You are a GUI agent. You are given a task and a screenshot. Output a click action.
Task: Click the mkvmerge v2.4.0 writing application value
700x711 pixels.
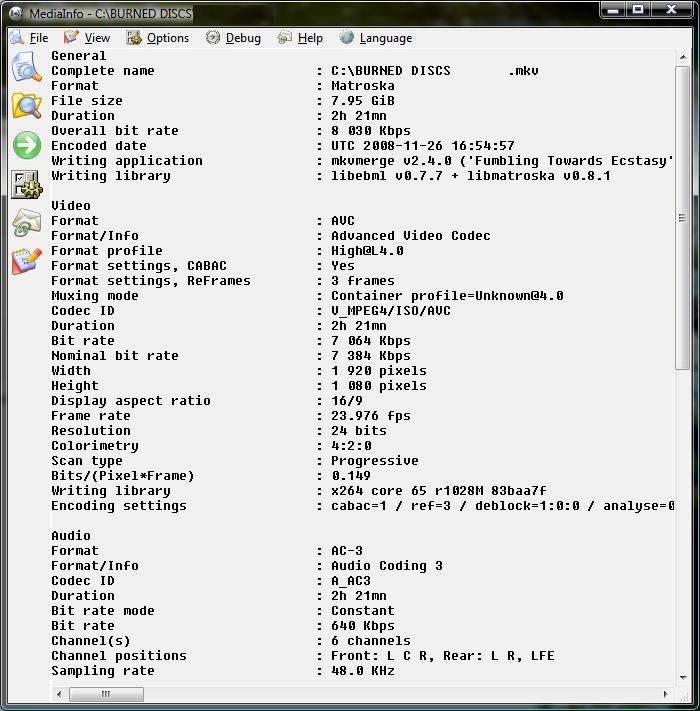502,161
